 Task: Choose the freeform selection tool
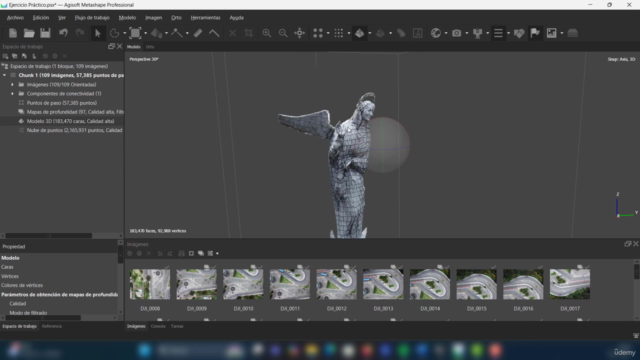(x=115, y=33)
